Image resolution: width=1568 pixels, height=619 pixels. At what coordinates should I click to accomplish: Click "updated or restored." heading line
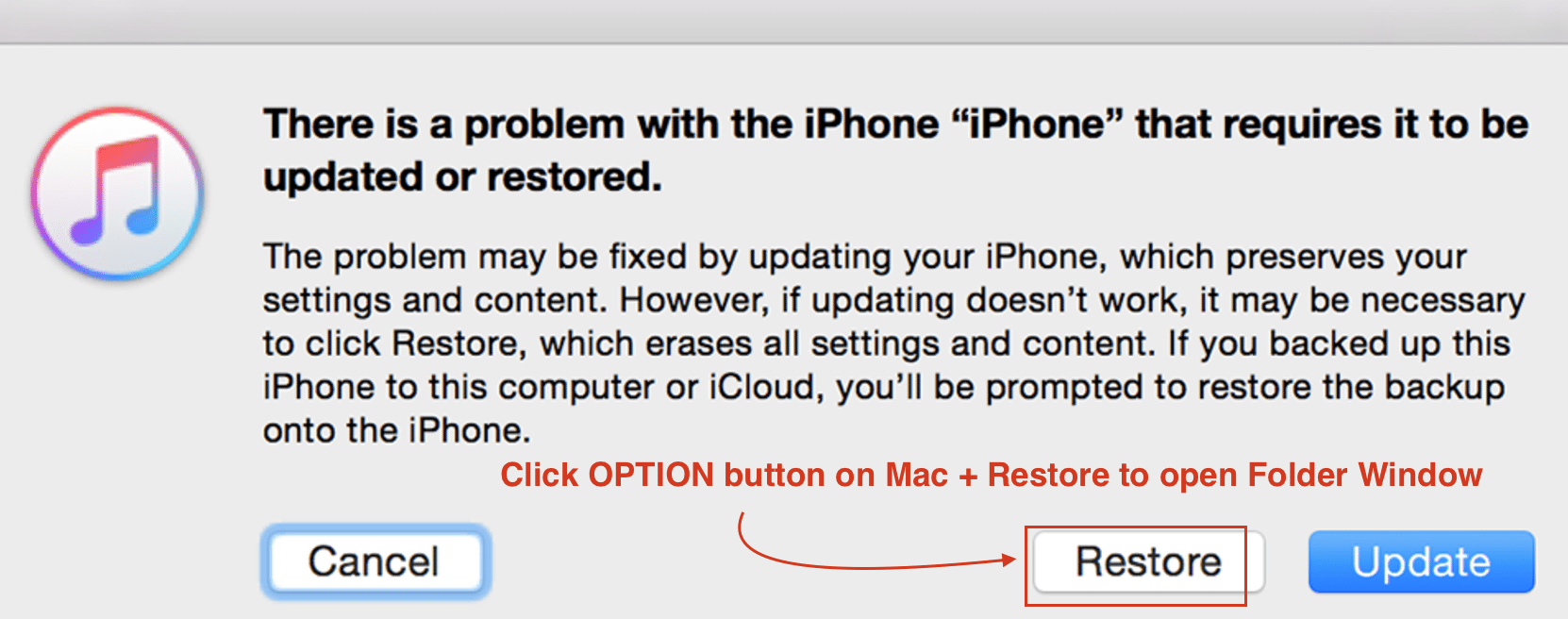[462, 177]
